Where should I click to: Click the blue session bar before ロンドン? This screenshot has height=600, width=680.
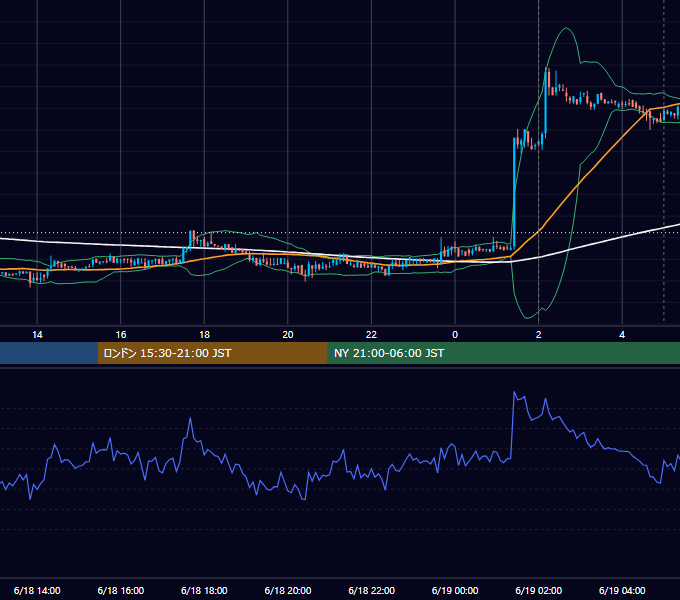[49, 353]
